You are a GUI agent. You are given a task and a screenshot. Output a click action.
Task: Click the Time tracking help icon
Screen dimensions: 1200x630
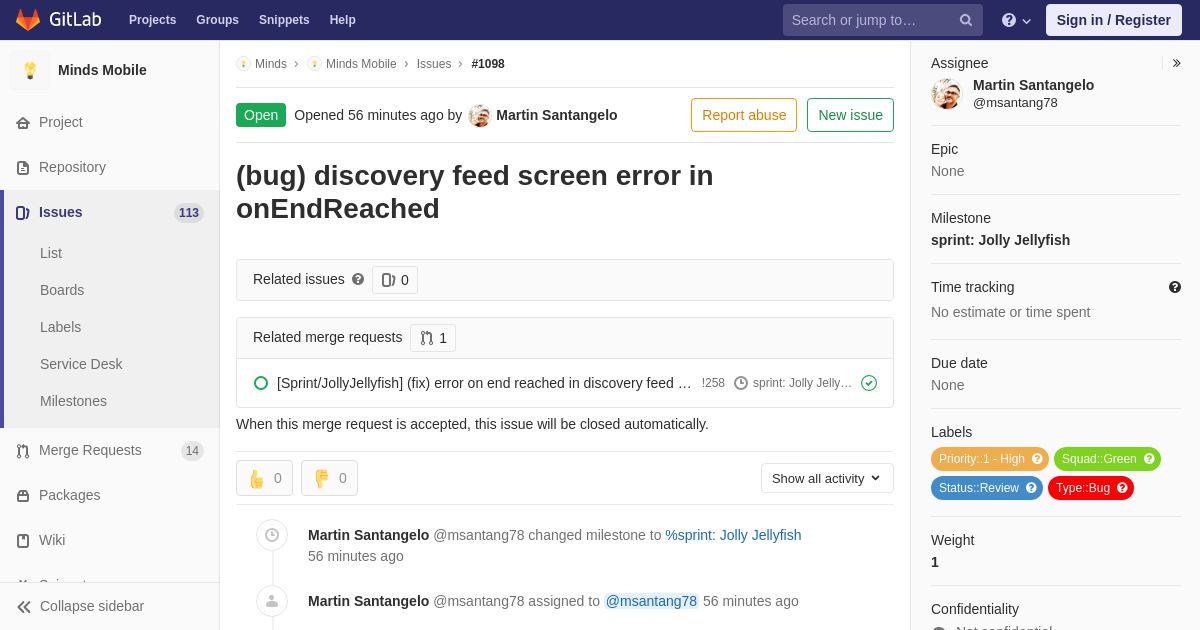pos(1175,287)
